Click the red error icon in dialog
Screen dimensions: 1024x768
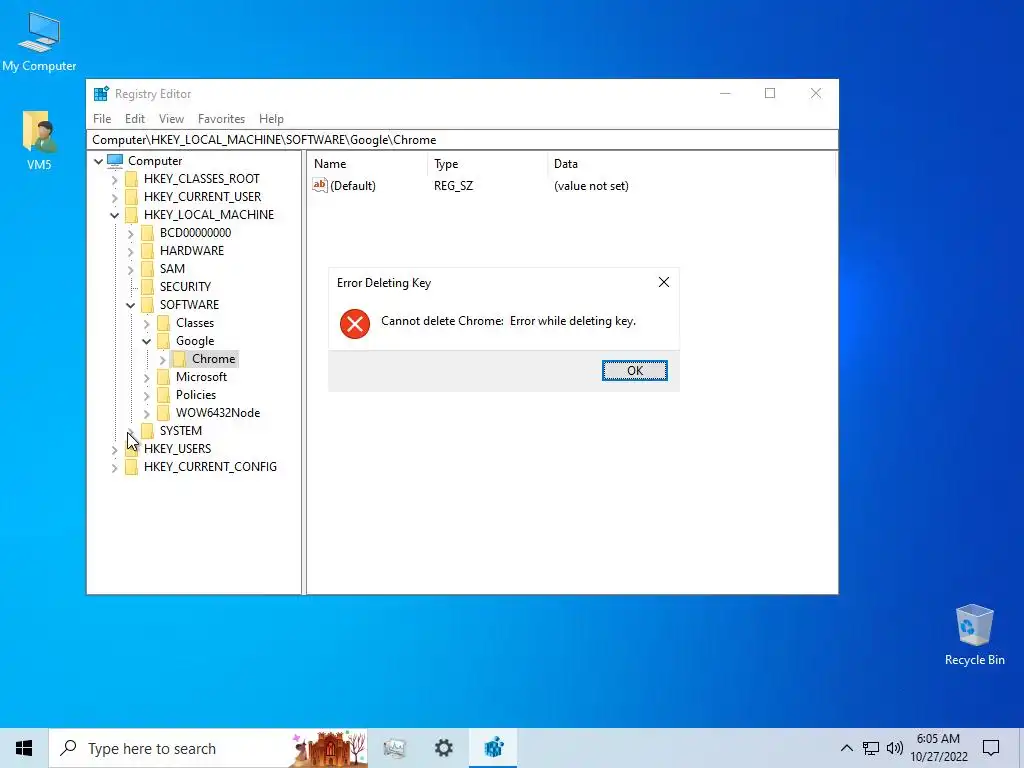tap(355, 323)
